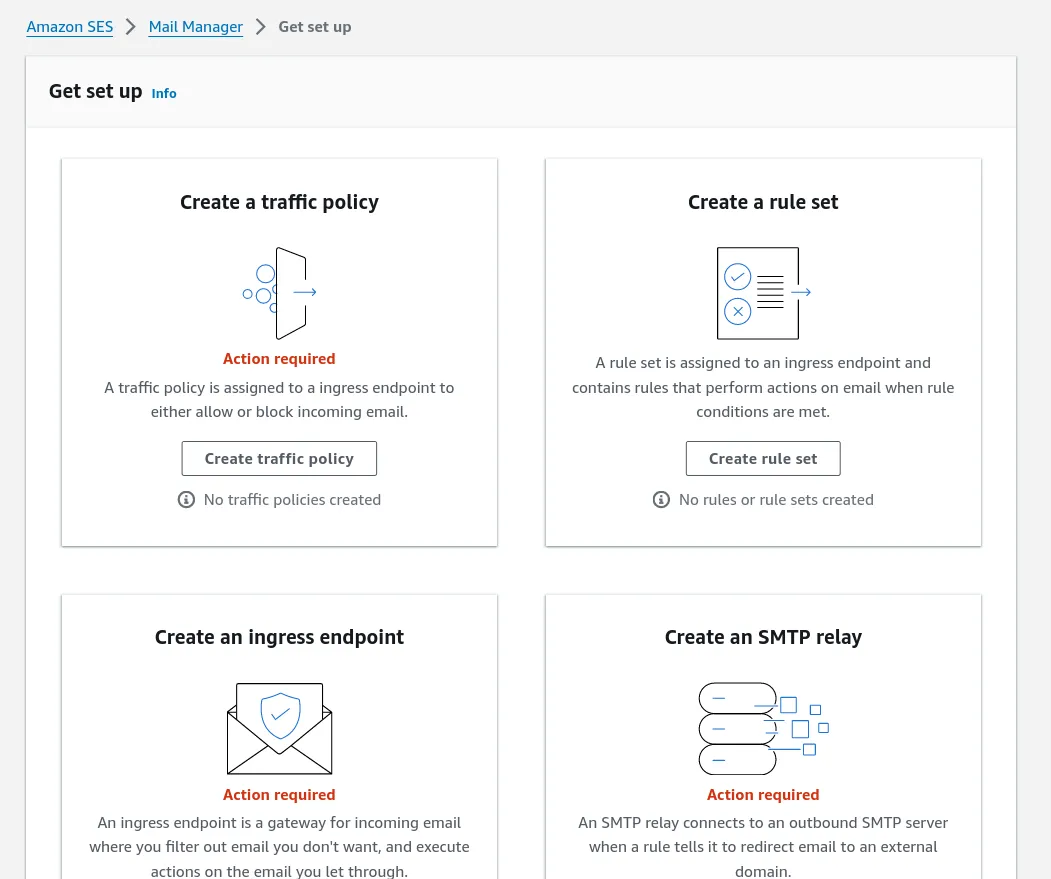Click the rule set description paragraph

763,388
